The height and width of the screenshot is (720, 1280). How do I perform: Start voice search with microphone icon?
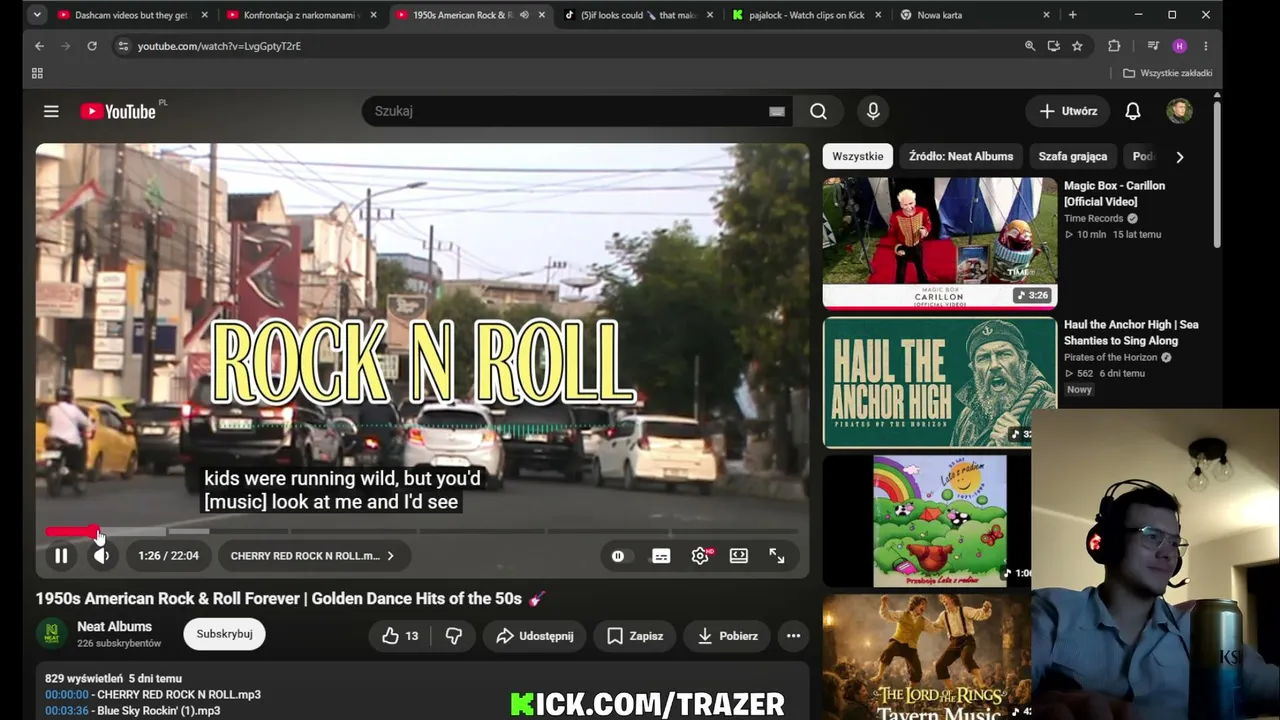[873, 111]
